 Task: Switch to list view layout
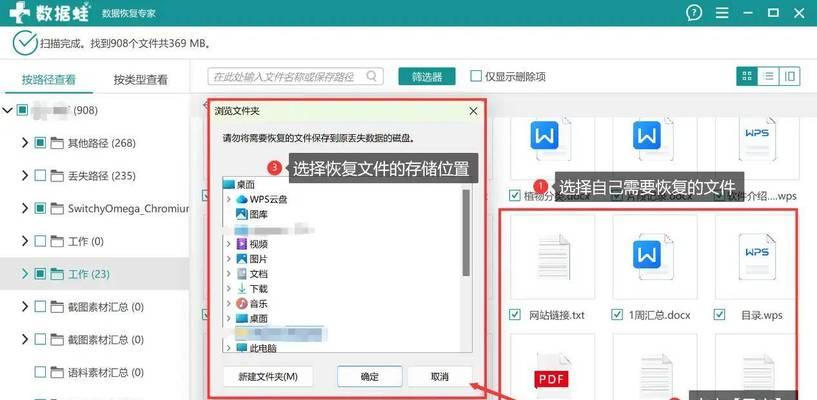[768, 76]
